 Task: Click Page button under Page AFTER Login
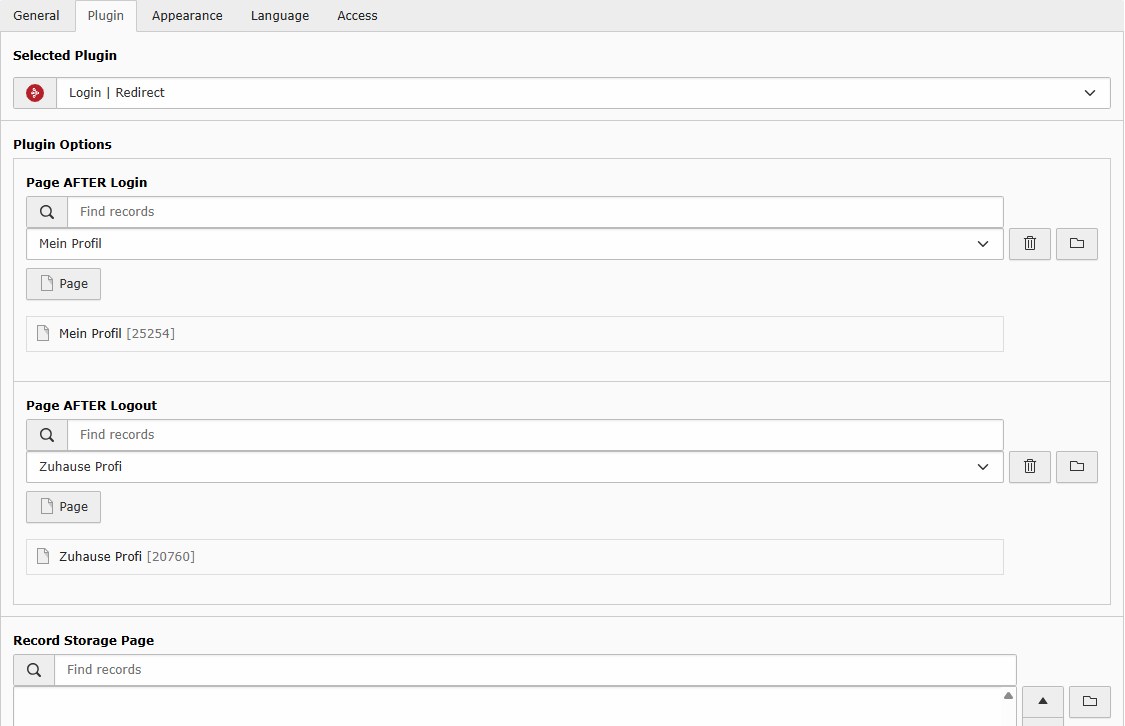point(63,284)
